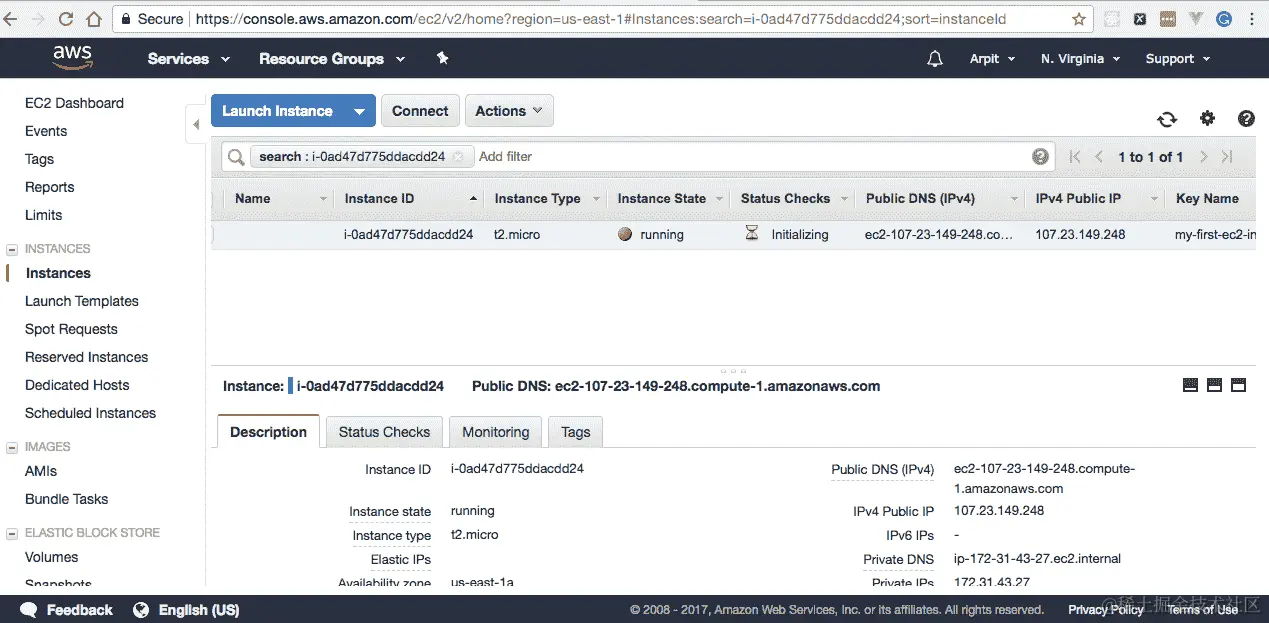Open the settings gear for table preferences
1269x623 pixels.
tap(1207, 118)
